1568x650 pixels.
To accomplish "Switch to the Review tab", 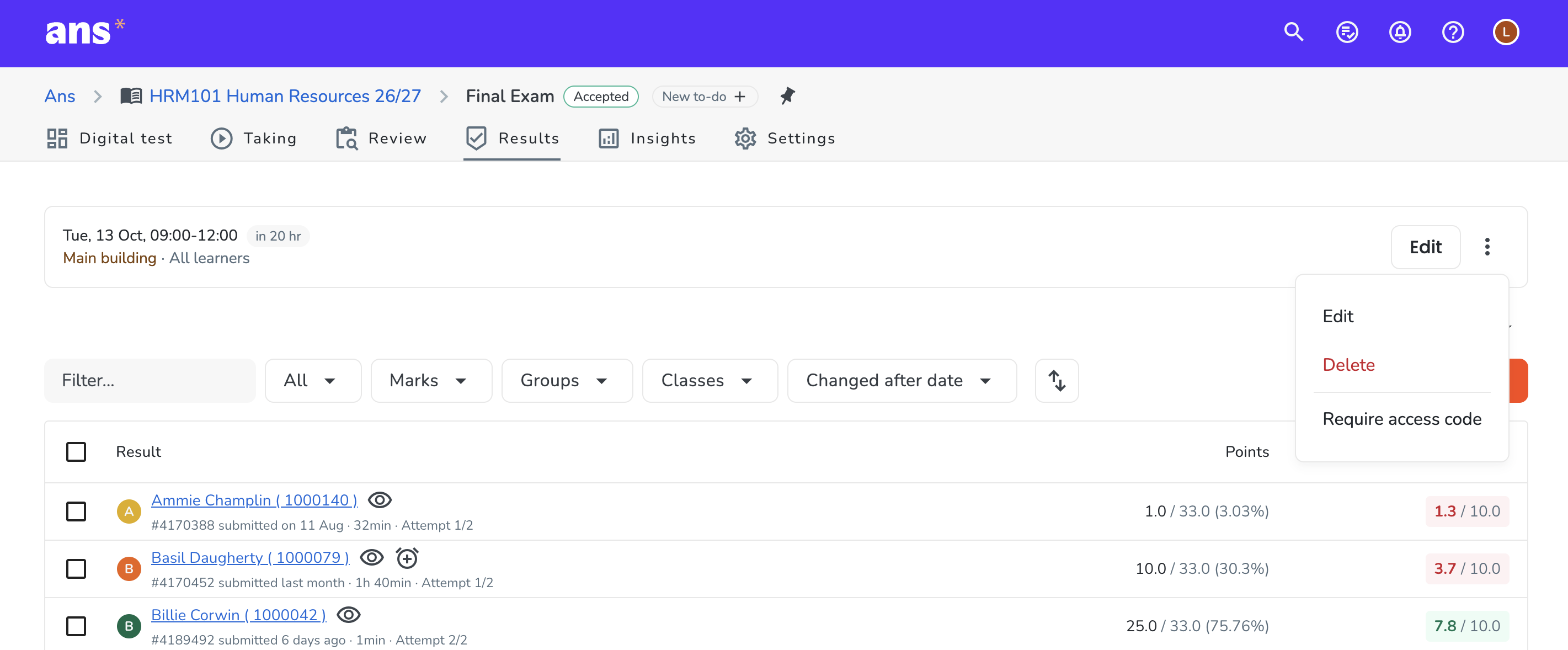I will click(381, 138).
